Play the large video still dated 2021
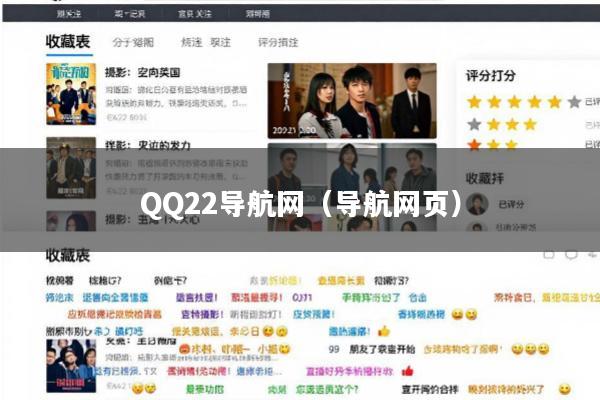The image size is (600, 400). click(x=352, y=101)
